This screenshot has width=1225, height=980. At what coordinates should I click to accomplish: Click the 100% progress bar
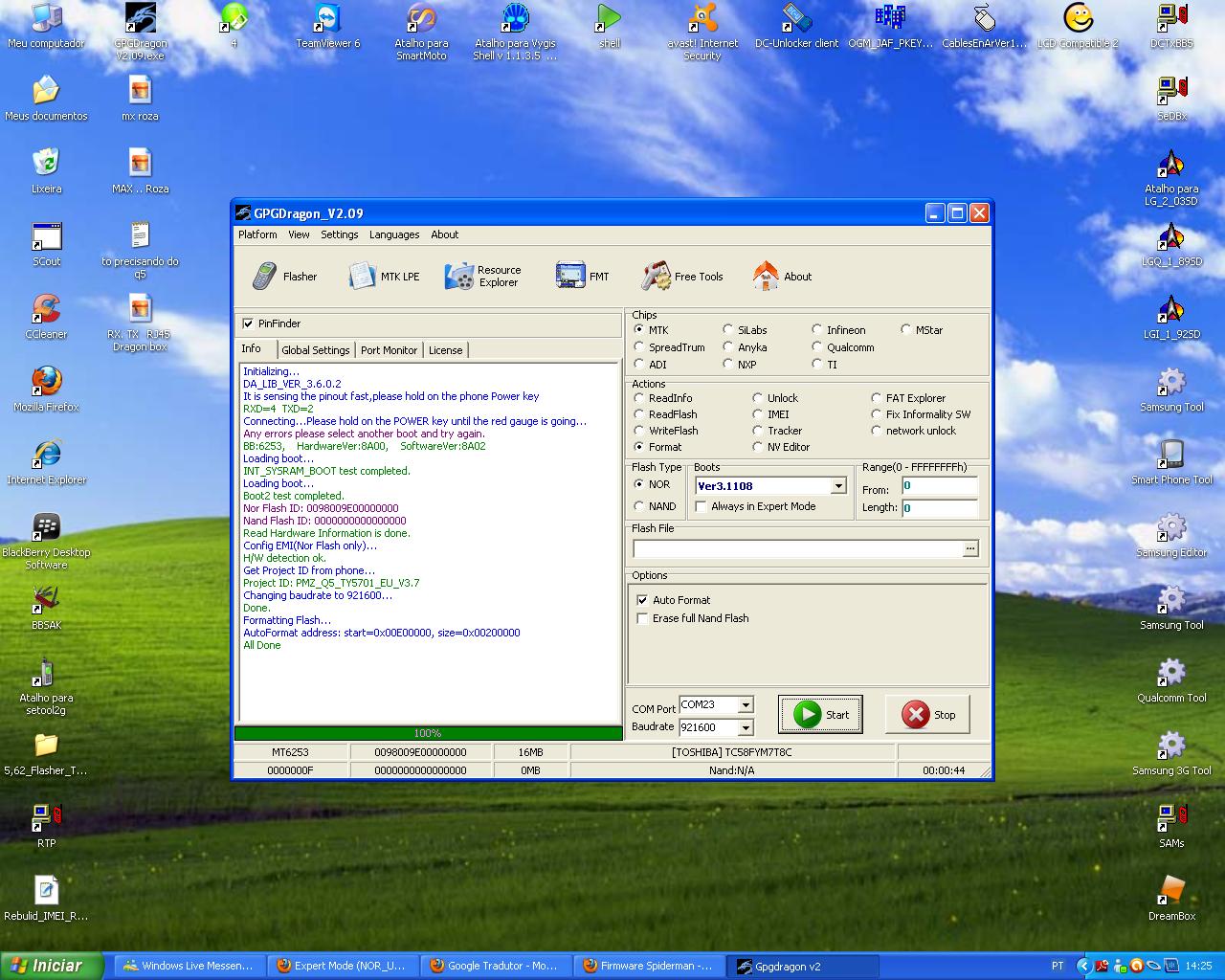[x=428, y=733]
